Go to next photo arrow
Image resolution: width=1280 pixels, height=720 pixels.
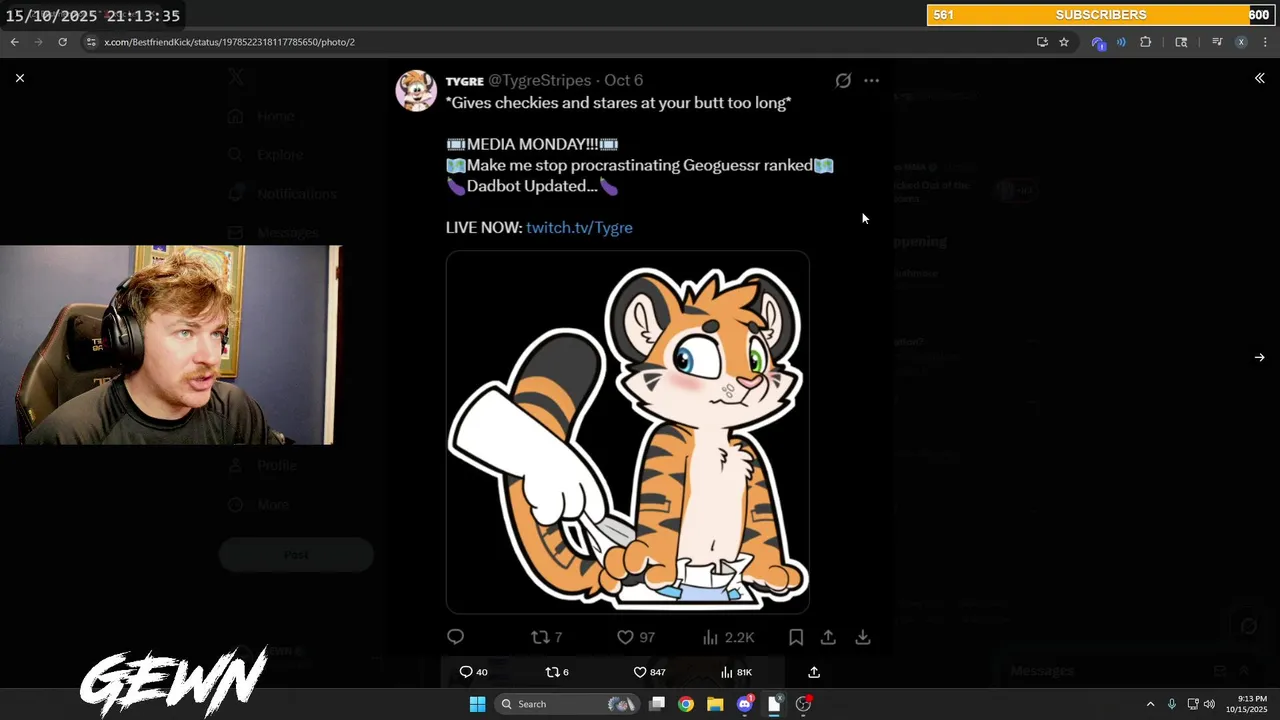[x=1259, y=357]
